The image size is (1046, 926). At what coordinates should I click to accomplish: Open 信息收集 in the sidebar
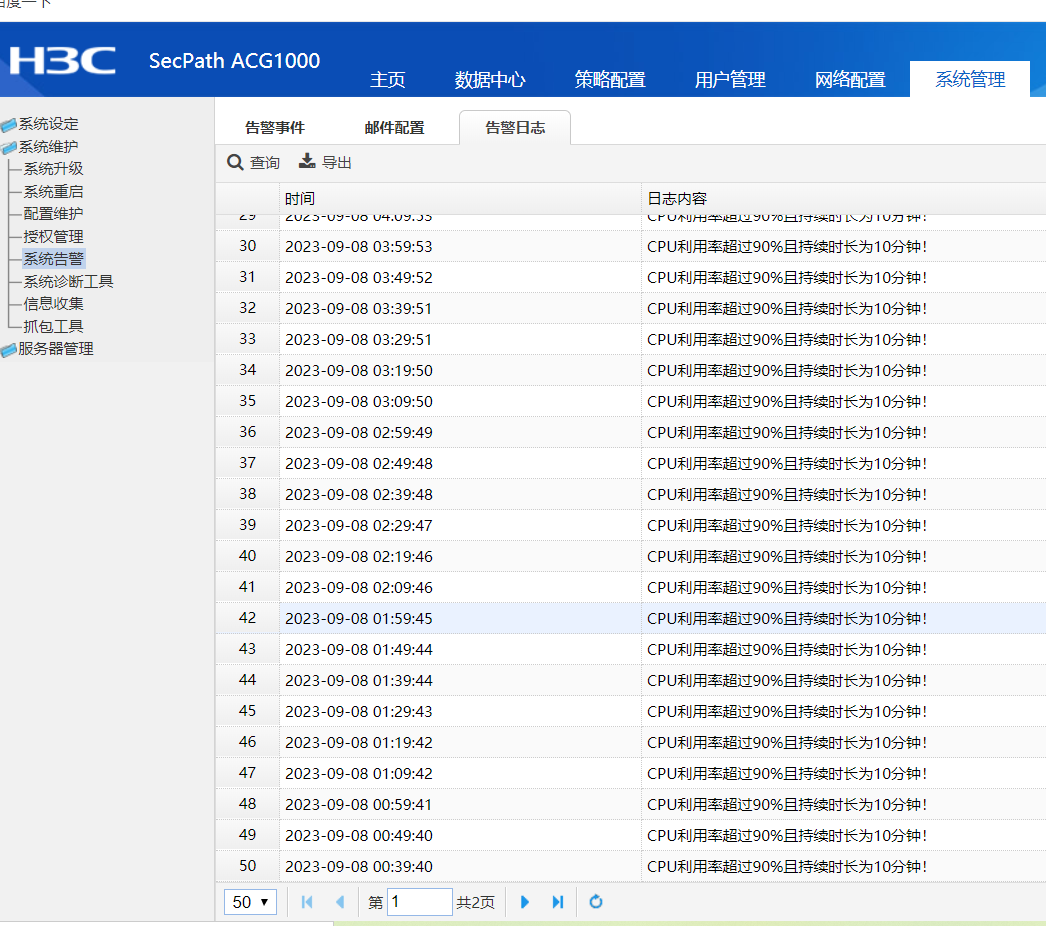click(53, 304)
